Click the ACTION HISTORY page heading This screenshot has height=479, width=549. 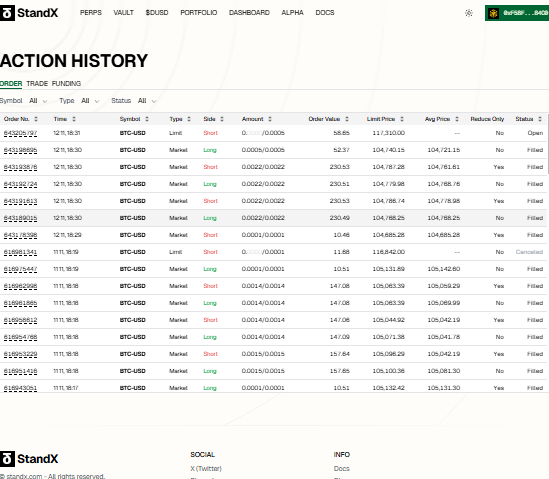pos(74,61)
